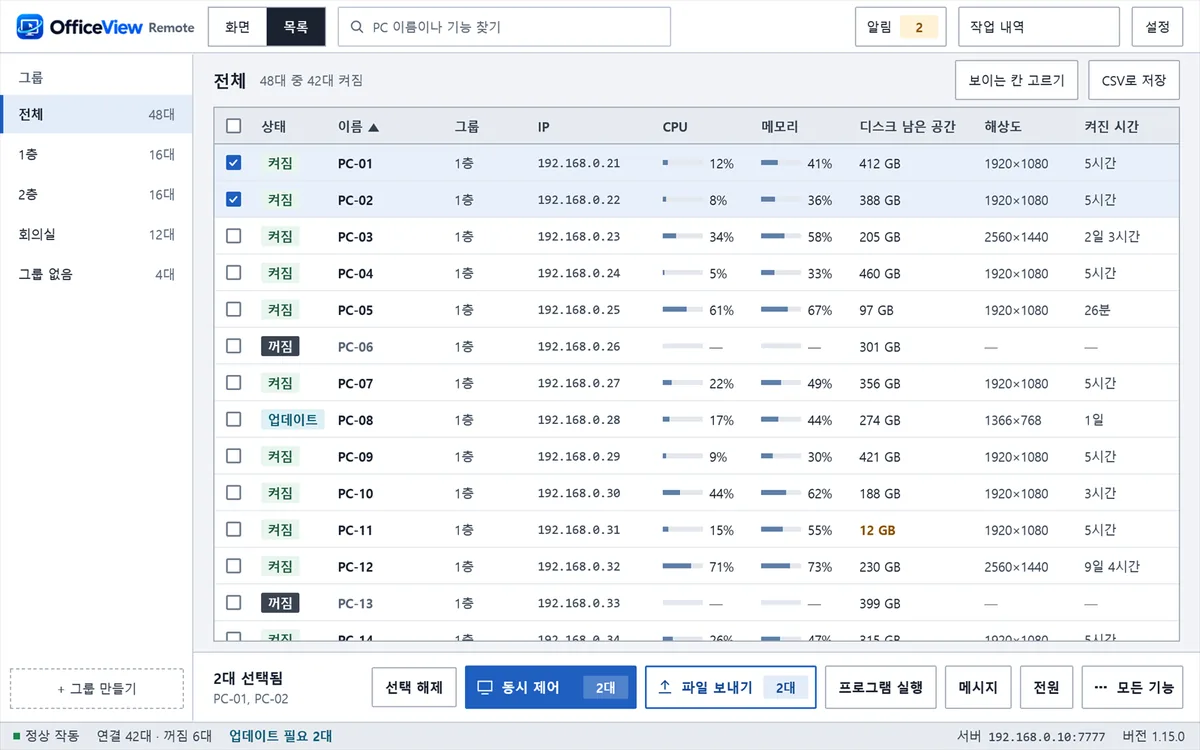
Task: Switch to the 목록 view tab
Action: click(x=296, y=27)
